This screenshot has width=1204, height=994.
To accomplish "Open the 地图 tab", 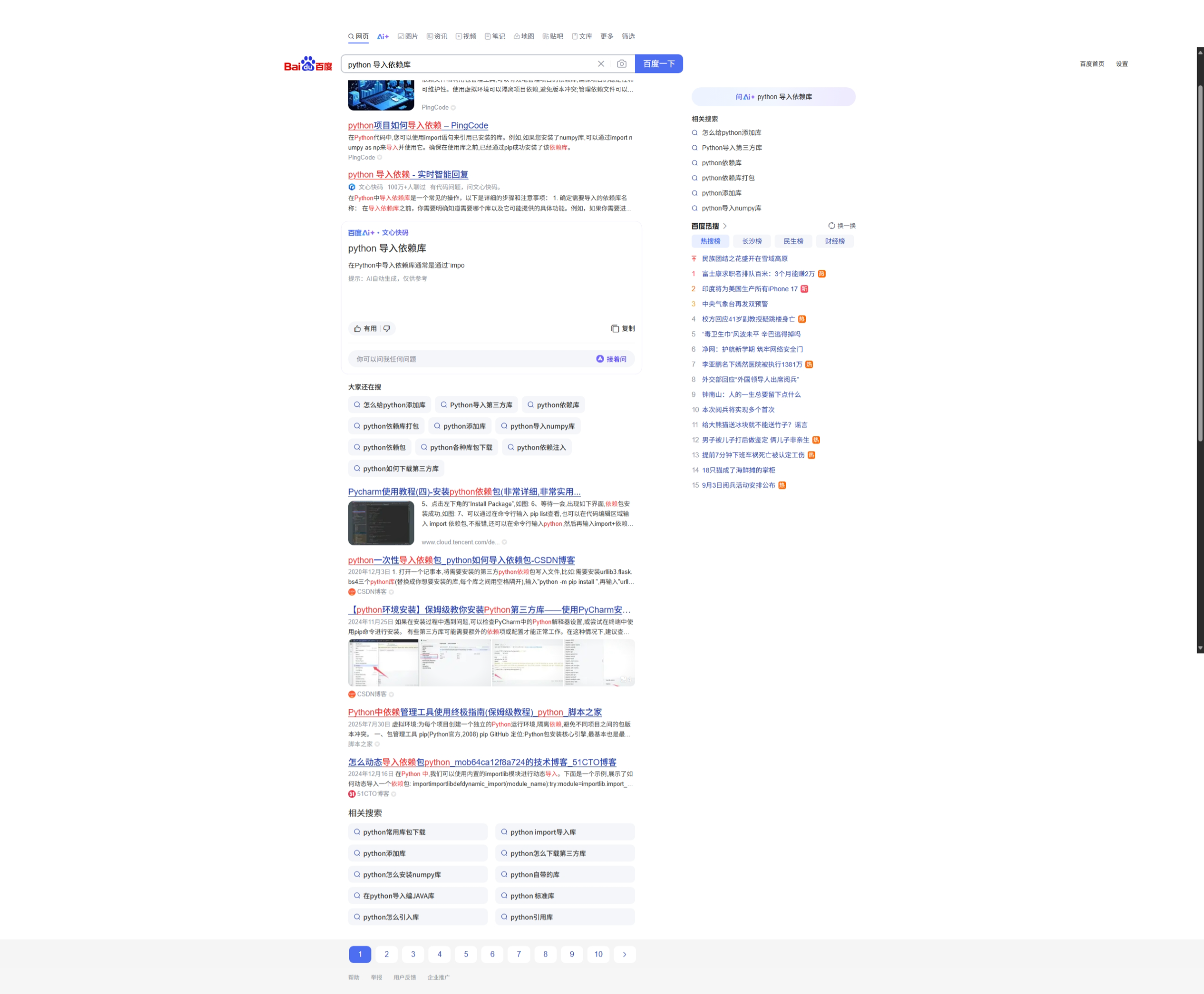I will [x=524, y=37].
